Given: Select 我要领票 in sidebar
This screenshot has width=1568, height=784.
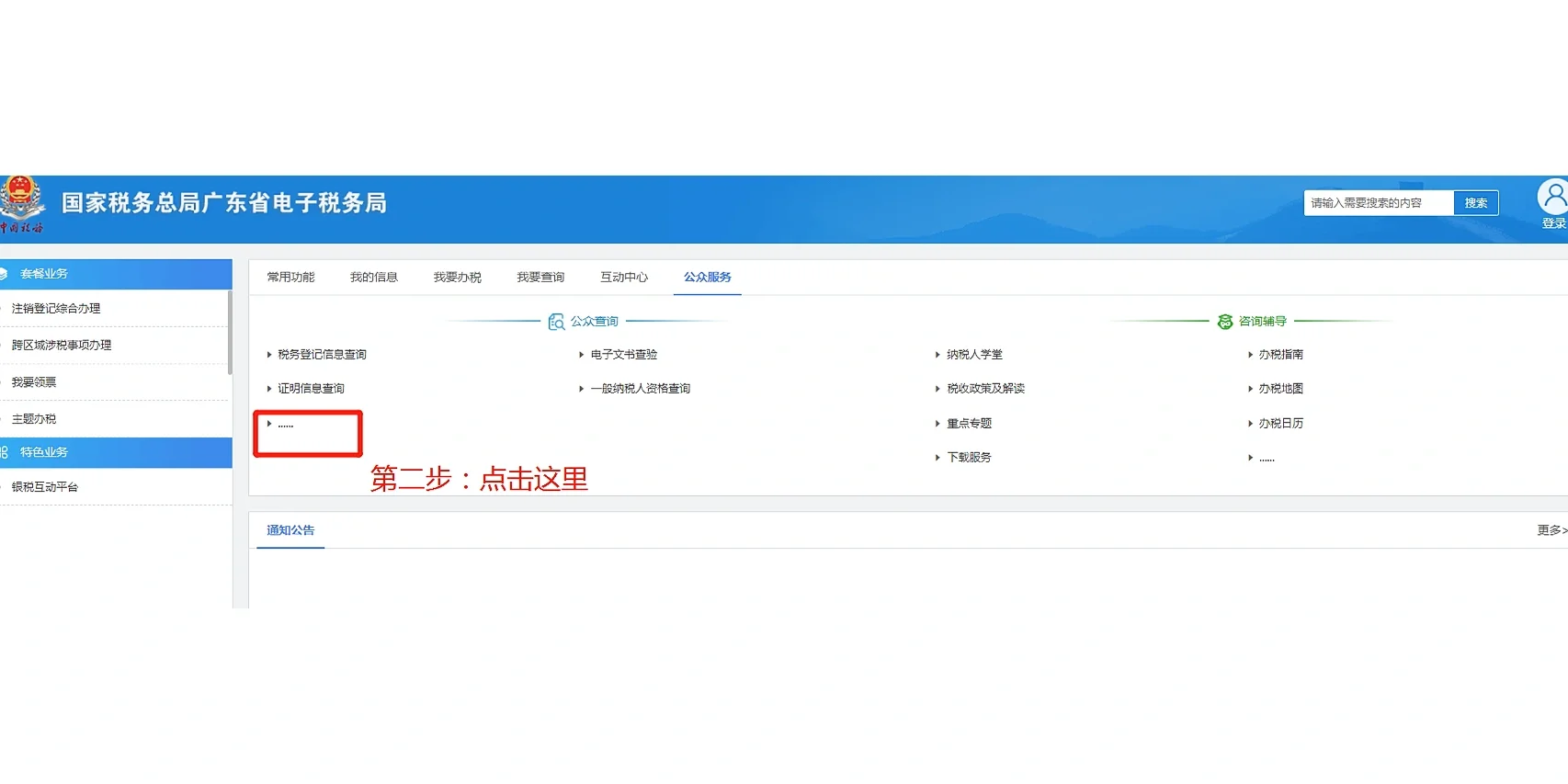Looking at the screenshot, I should tap(34, 382).
